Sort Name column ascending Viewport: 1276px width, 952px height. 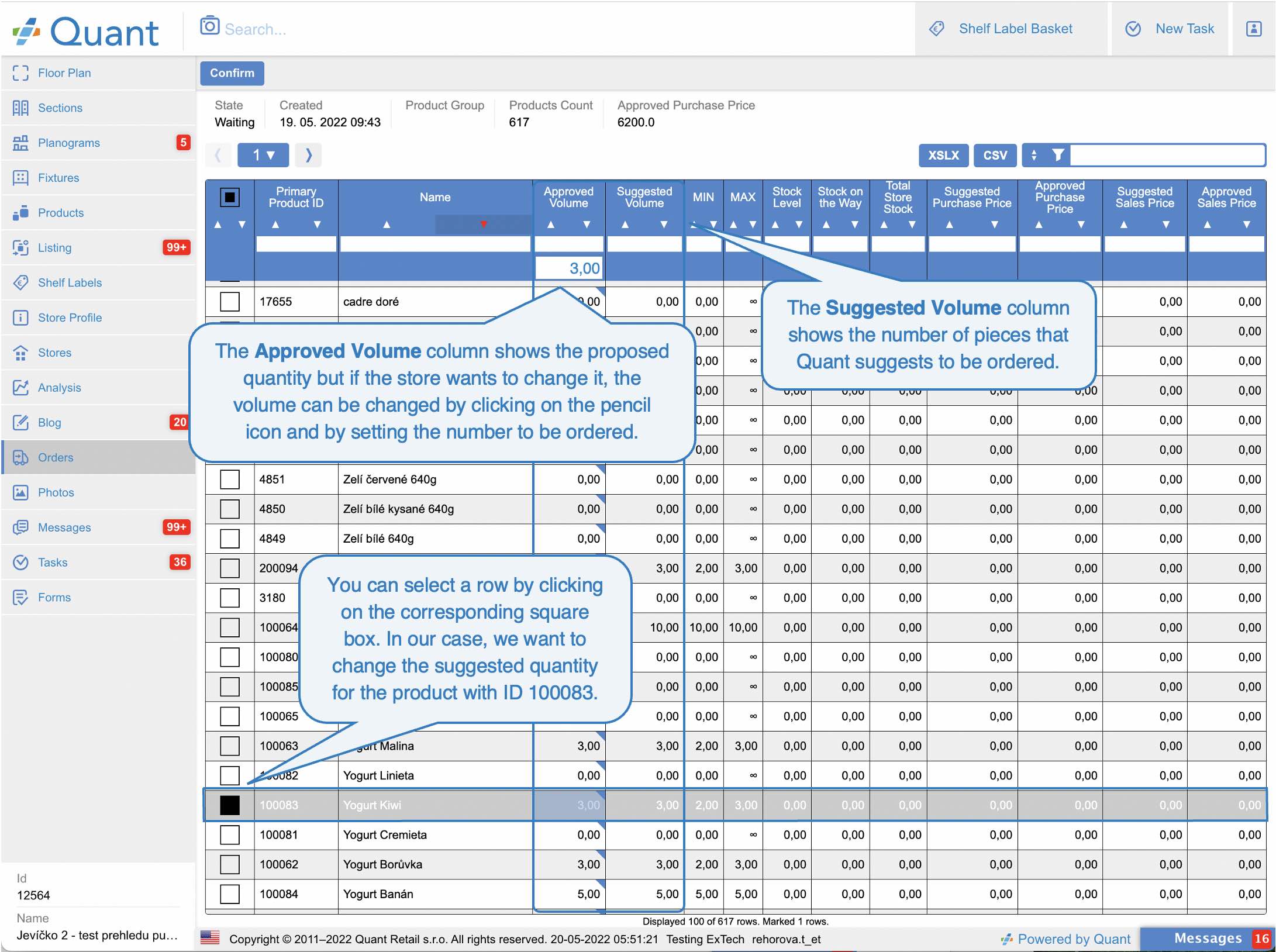click(387, 225)
